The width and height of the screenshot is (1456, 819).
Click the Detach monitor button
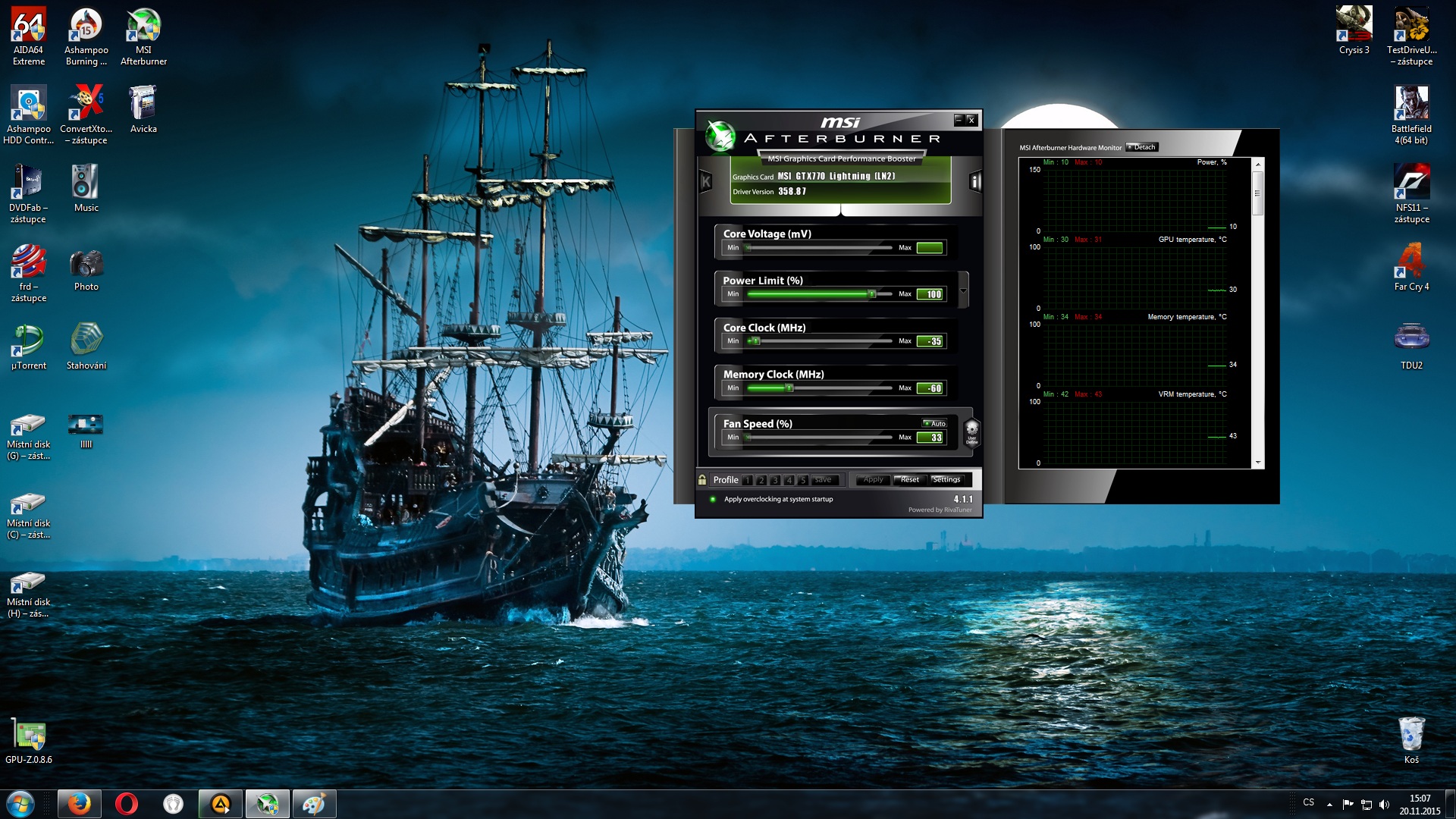(1143, 147)
